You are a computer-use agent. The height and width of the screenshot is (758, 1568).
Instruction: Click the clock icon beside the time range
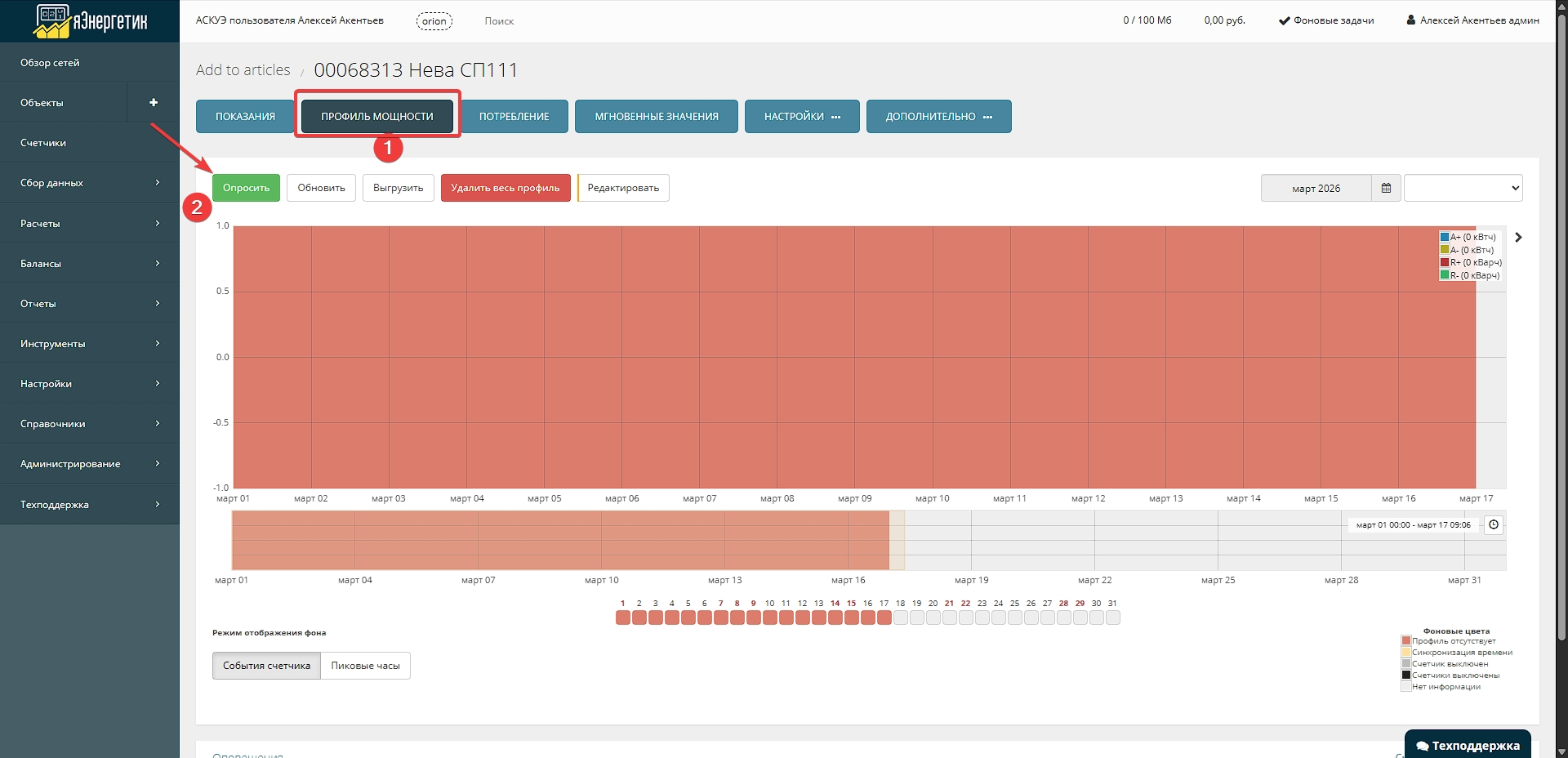point(1494,525)
